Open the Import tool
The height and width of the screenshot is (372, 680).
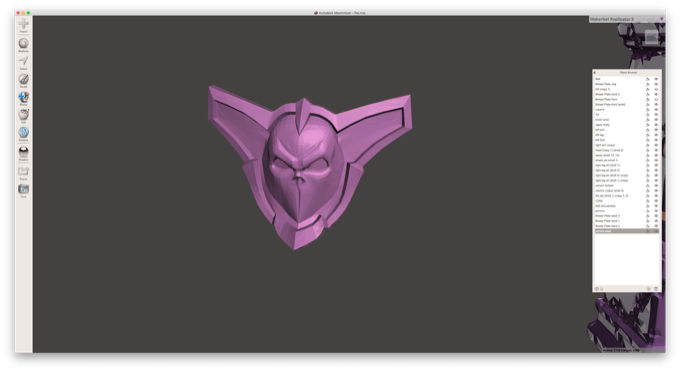click(x=23, y=25)
